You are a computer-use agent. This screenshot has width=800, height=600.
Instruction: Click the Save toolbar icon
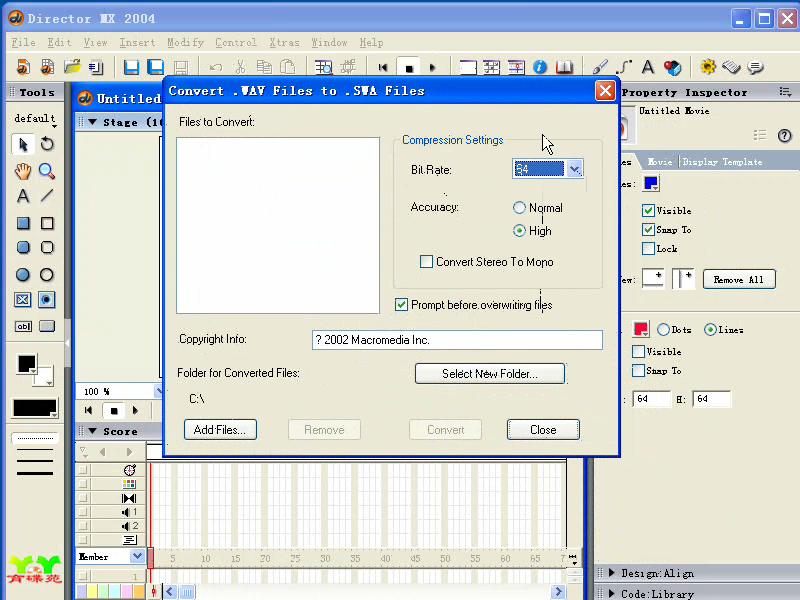131,67
